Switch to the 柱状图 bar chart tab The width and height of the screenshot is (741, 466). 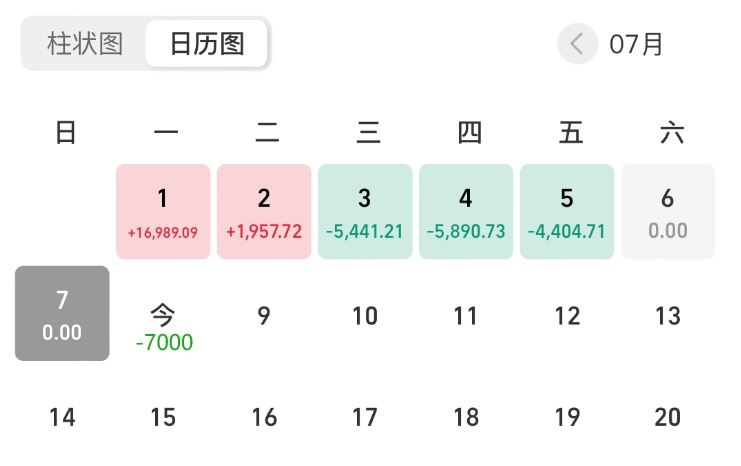click(x=85, y=44)
